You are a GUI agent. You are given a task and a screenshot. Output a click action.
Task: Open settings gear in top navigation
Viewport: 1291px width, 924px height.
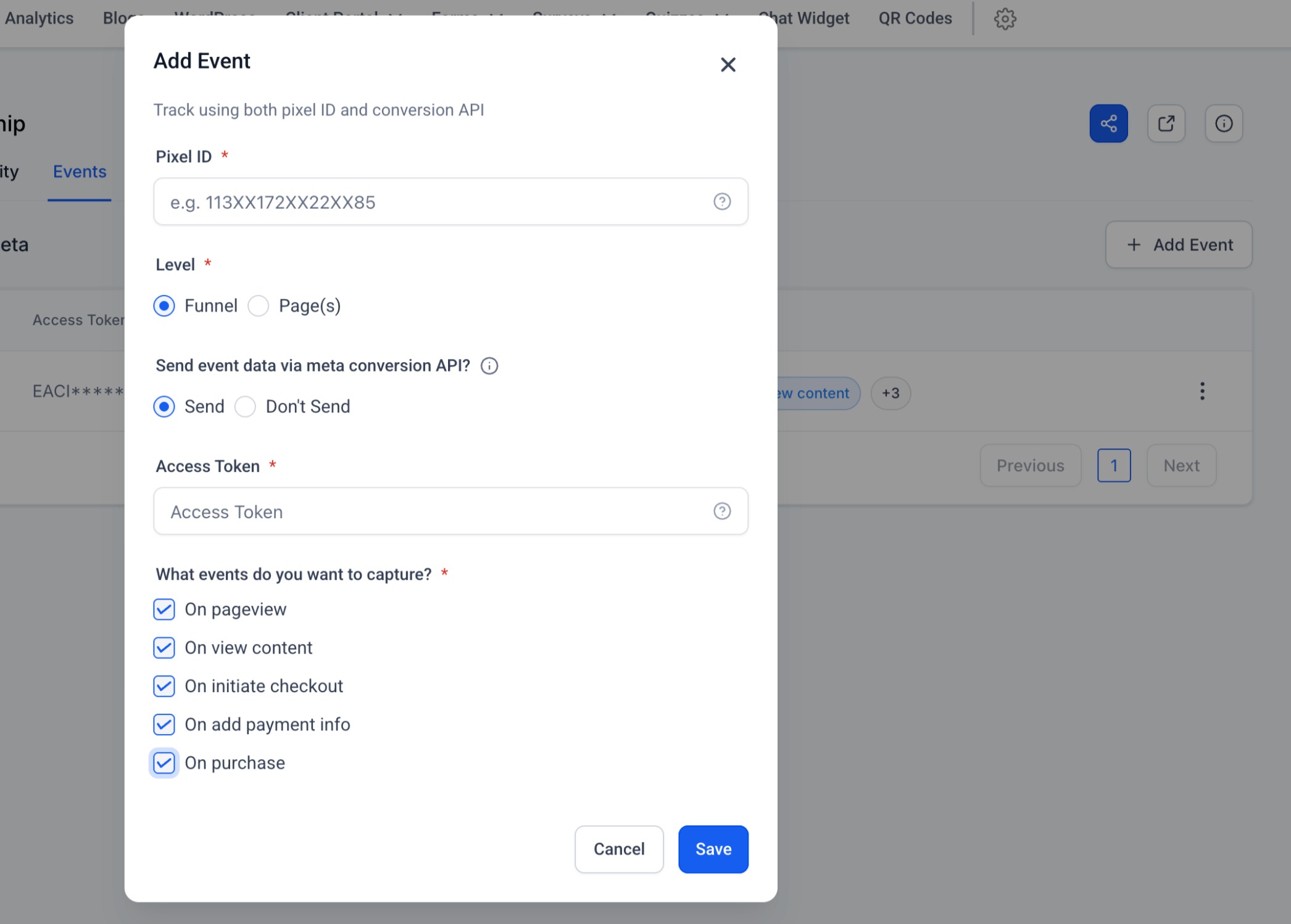point(1004,19)
